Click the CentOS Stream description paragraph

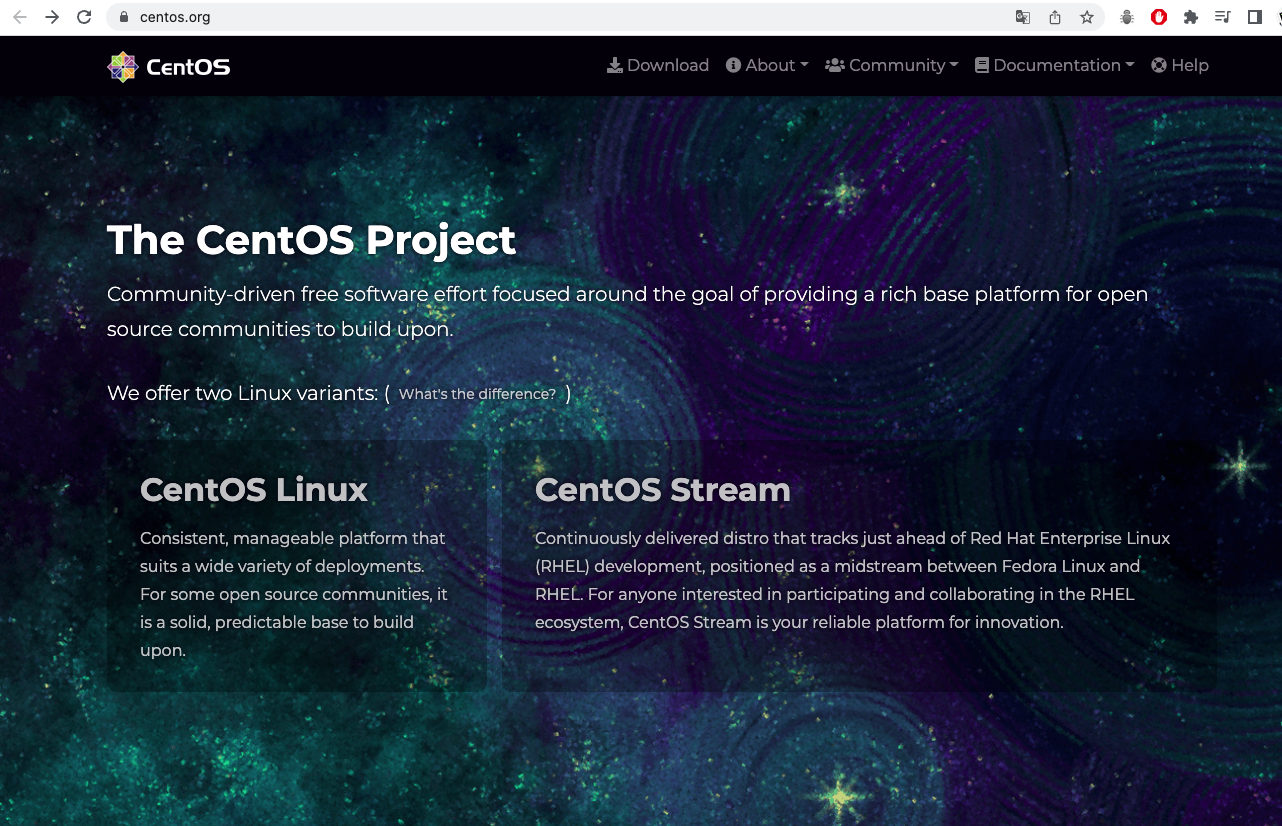[x=852, y=580]
